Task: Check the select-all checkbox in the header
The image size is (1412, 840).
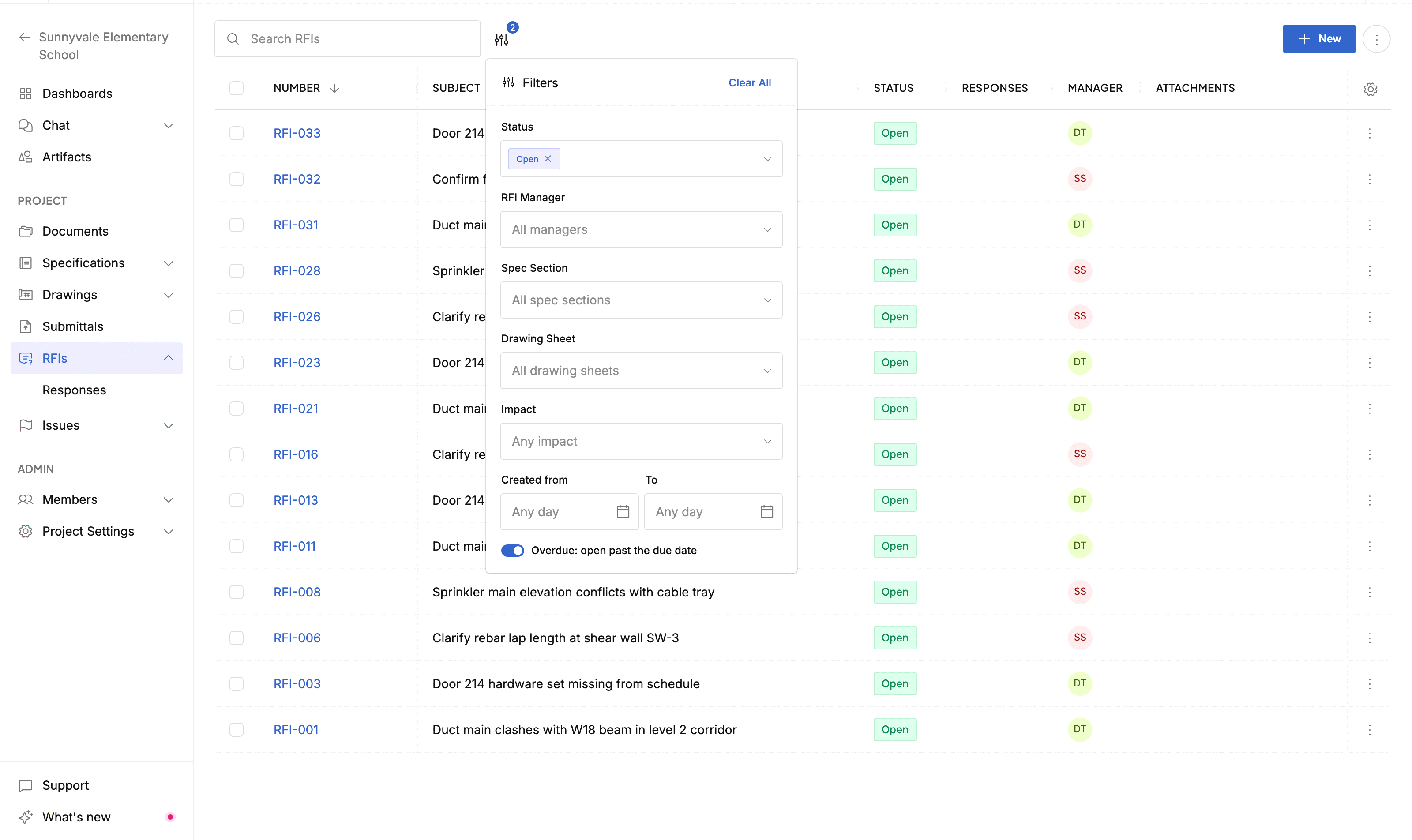Action: pyautogui.click(x=236, y=88)
